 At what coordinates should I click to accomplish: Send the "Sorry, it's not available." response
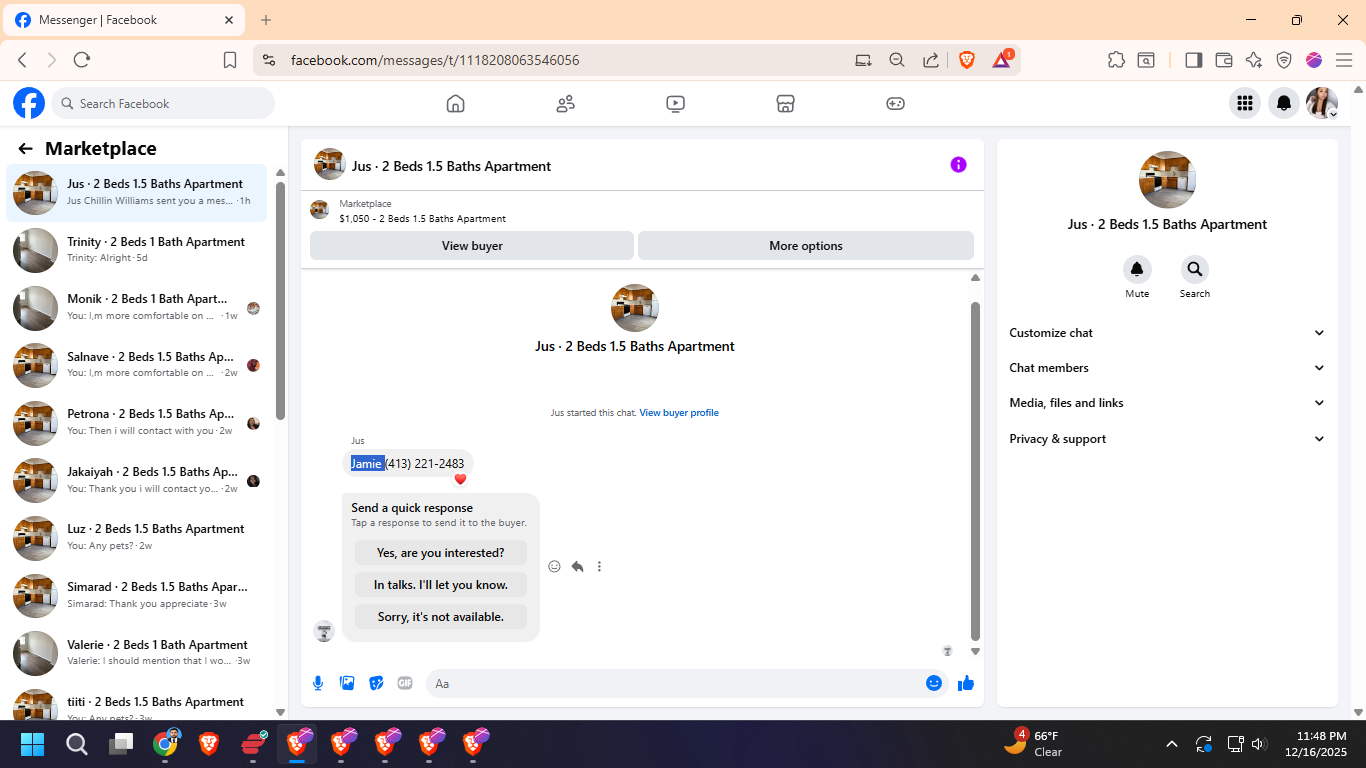point(441,617)
